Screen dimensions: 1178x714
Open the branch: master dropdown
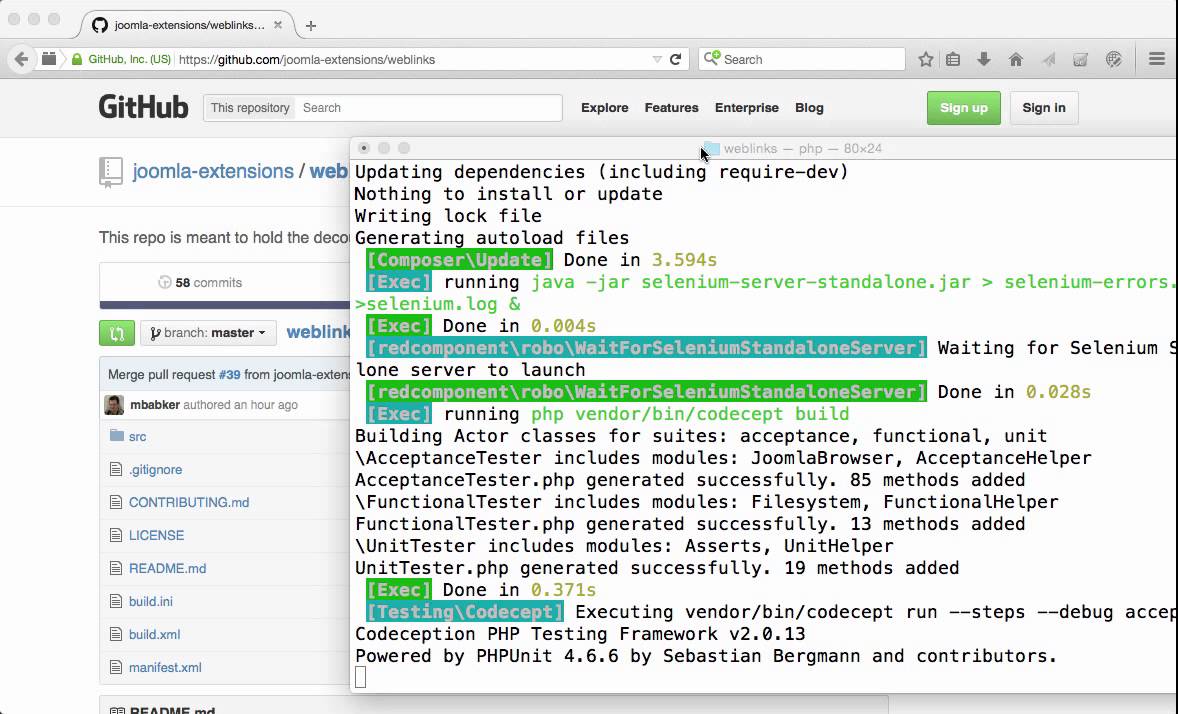(x=208, y=333)
